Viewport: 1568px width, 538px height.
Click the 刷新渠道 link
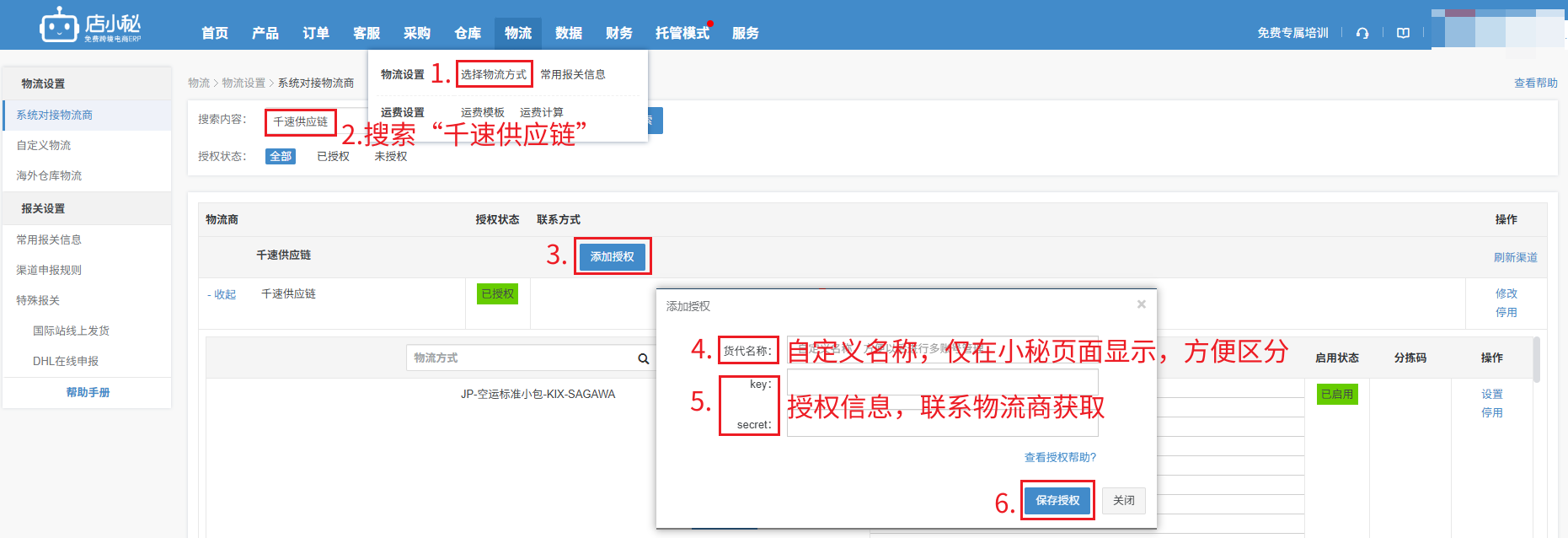point(1516,257)
